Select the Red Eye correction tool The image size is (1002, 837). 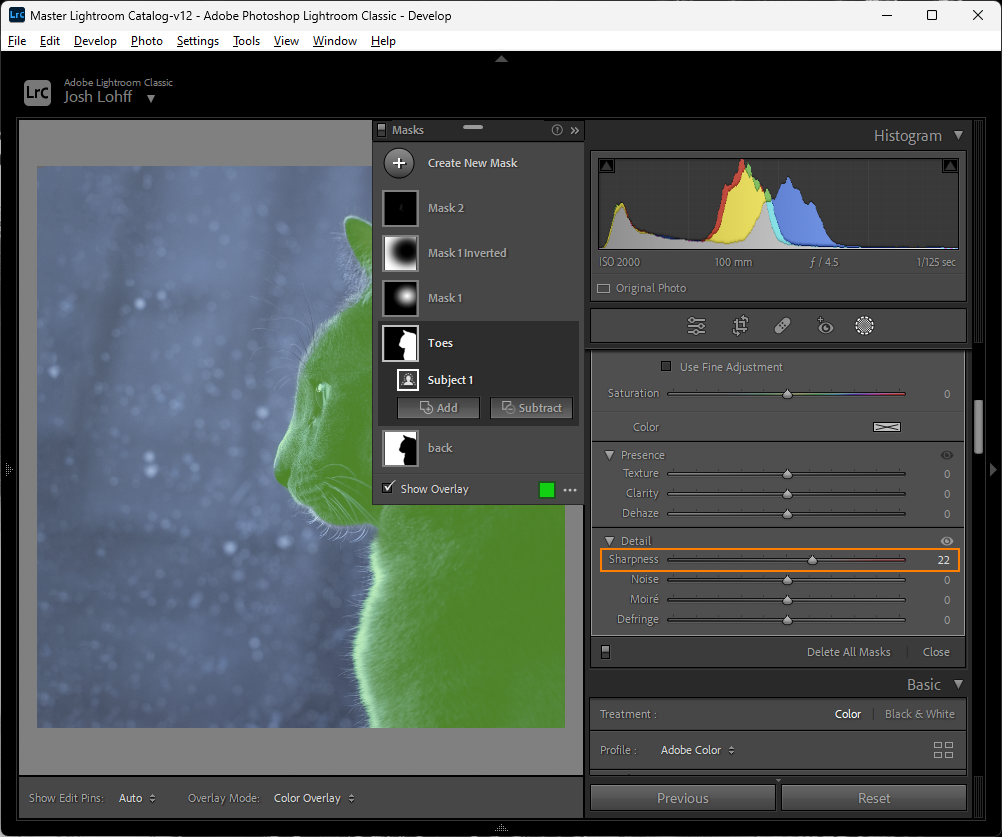point(825,326)
